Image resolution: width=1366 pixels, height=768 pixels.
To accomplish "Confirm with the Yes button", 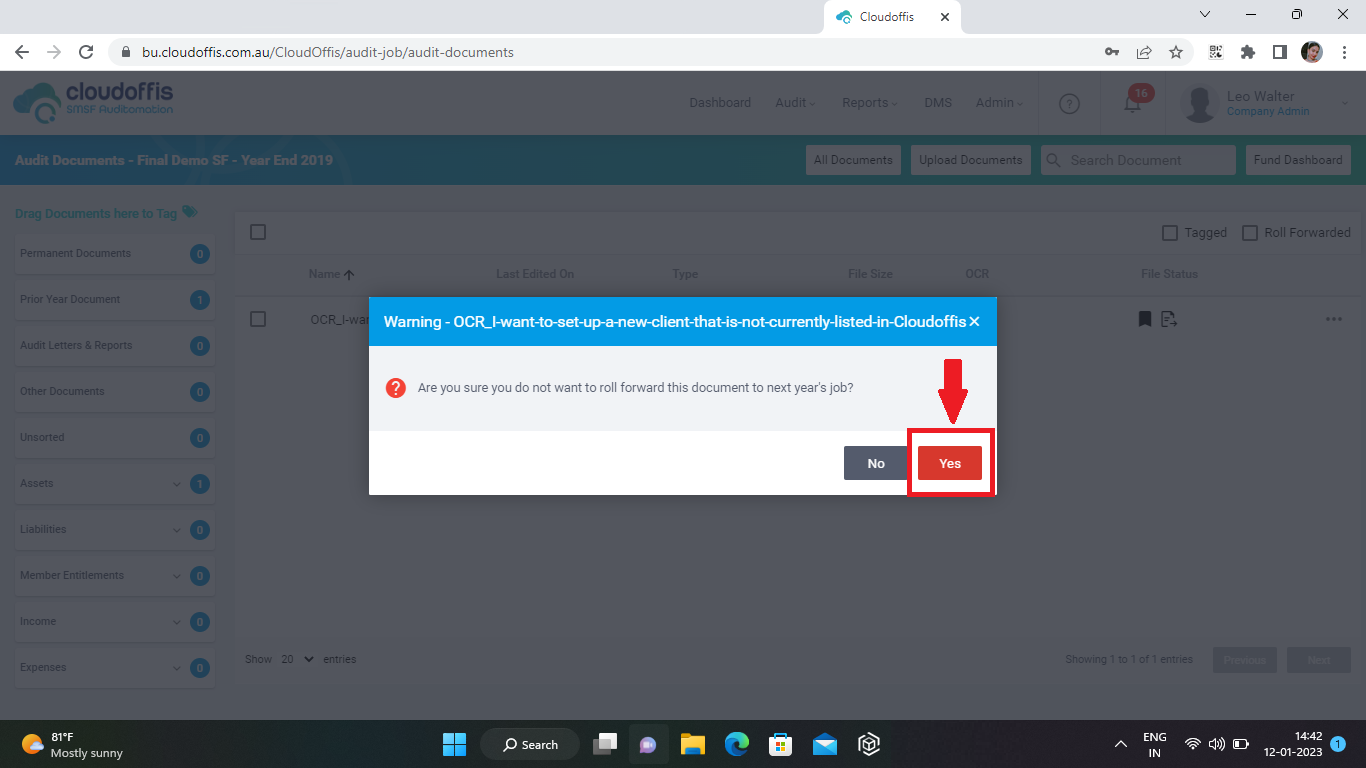I will tap(949, 463).
